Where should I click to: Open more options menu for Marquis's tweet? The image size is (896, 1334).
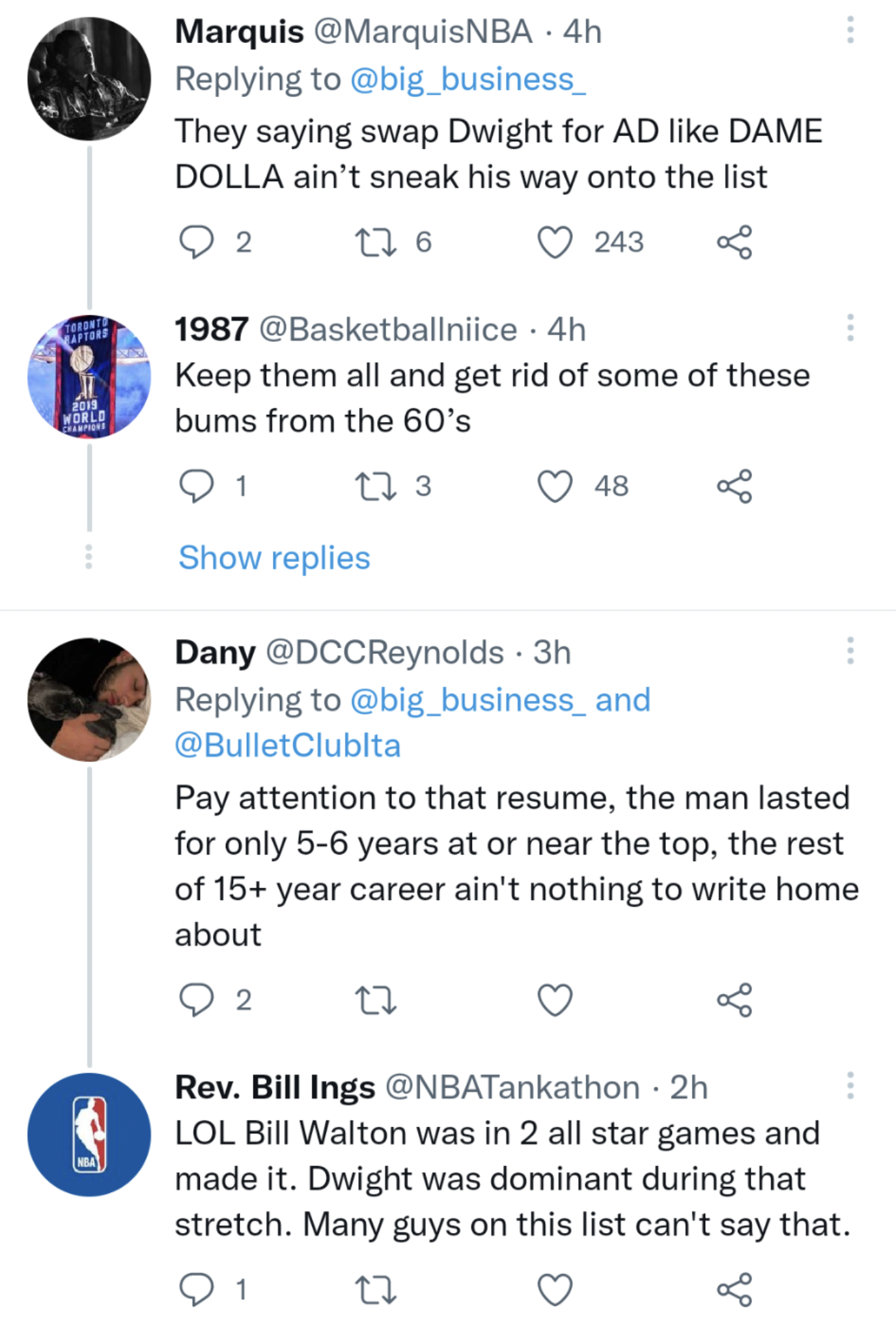850,31
